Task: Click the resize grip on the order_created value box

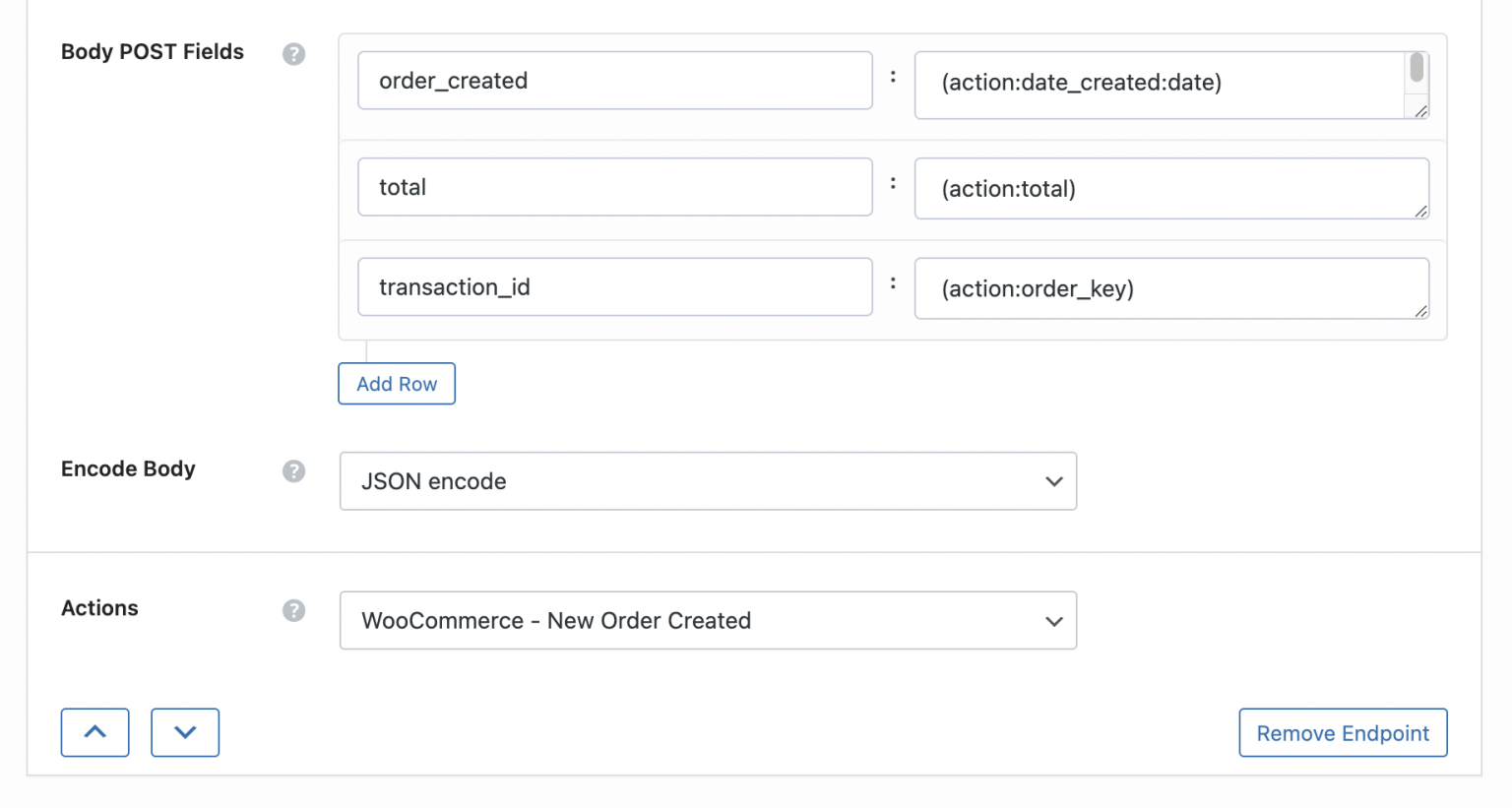Action: (1422, 111)
